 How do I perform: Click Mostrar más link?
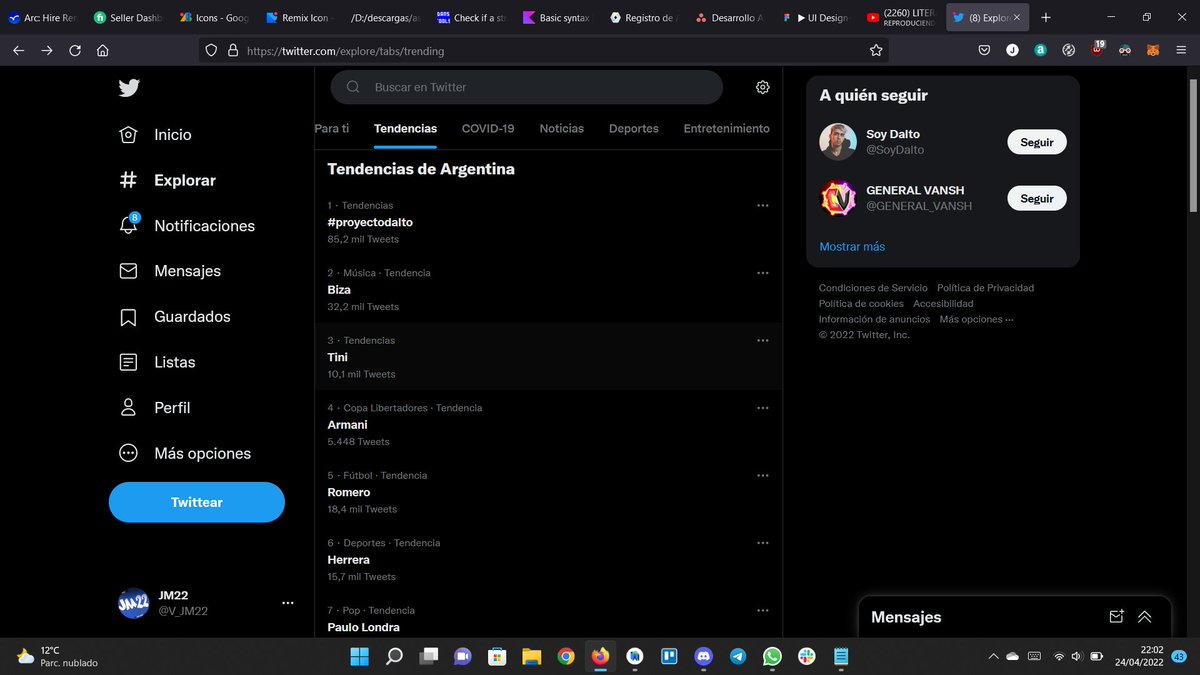852,247
